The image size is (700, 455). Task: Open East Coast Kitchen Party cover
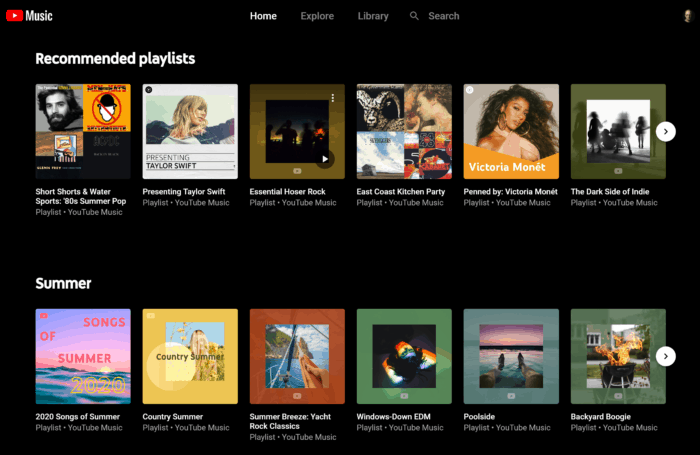coord(404,131)
